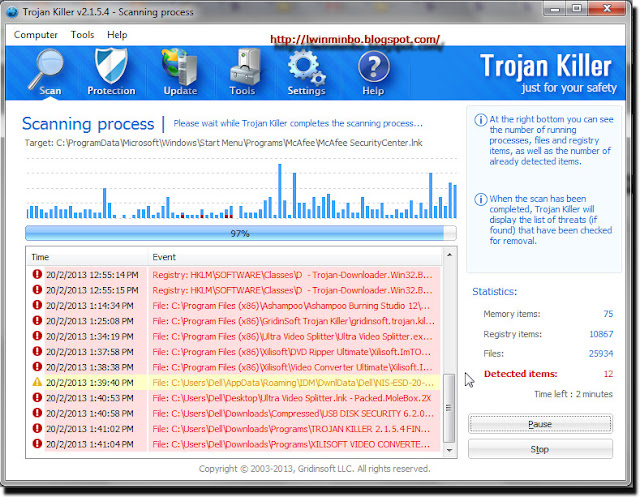
Task: Click the Statistics heading
Action: coord(495,291)
